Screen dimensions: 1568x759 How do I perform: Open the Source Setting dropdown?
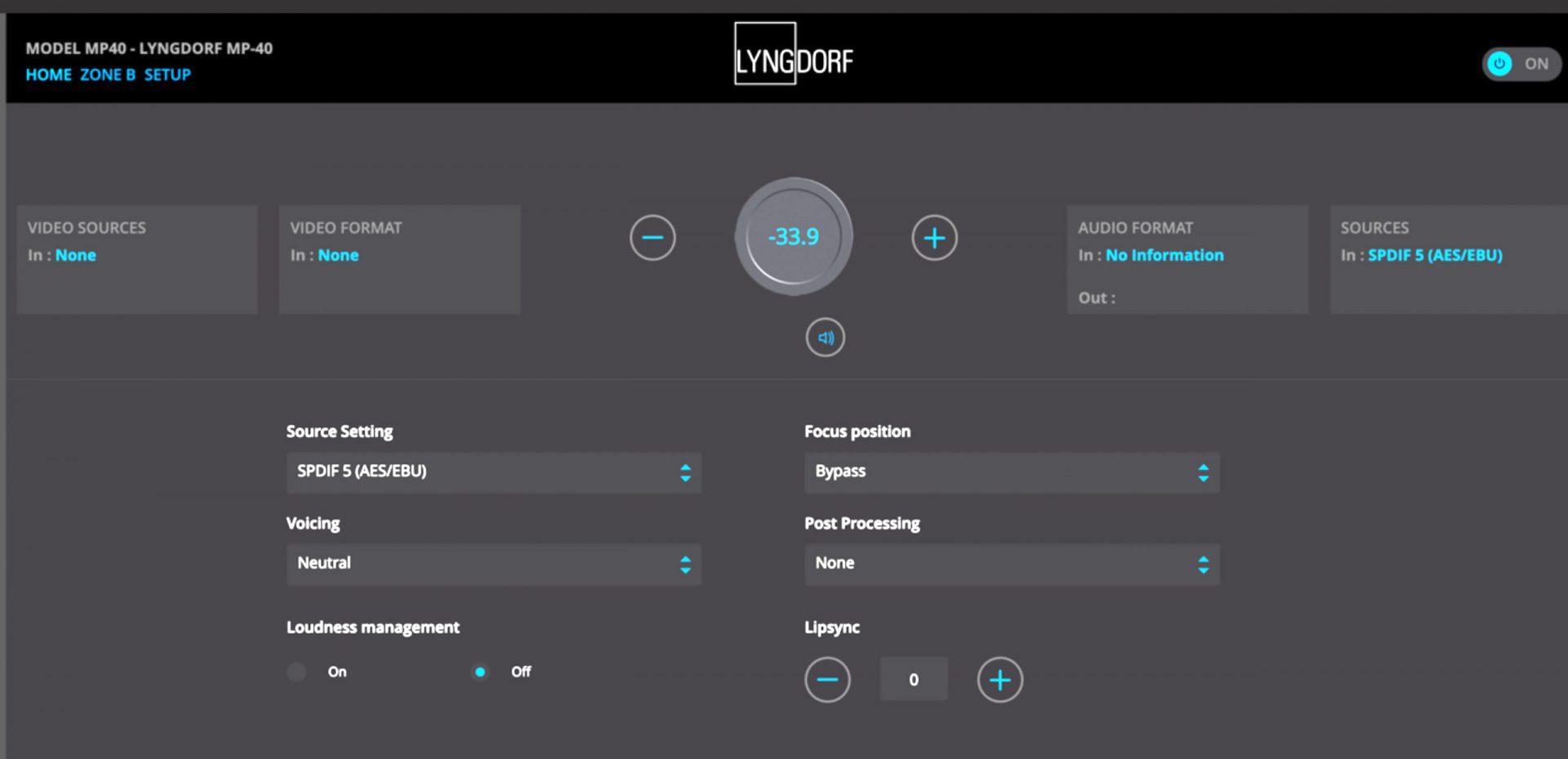(494, 472)
